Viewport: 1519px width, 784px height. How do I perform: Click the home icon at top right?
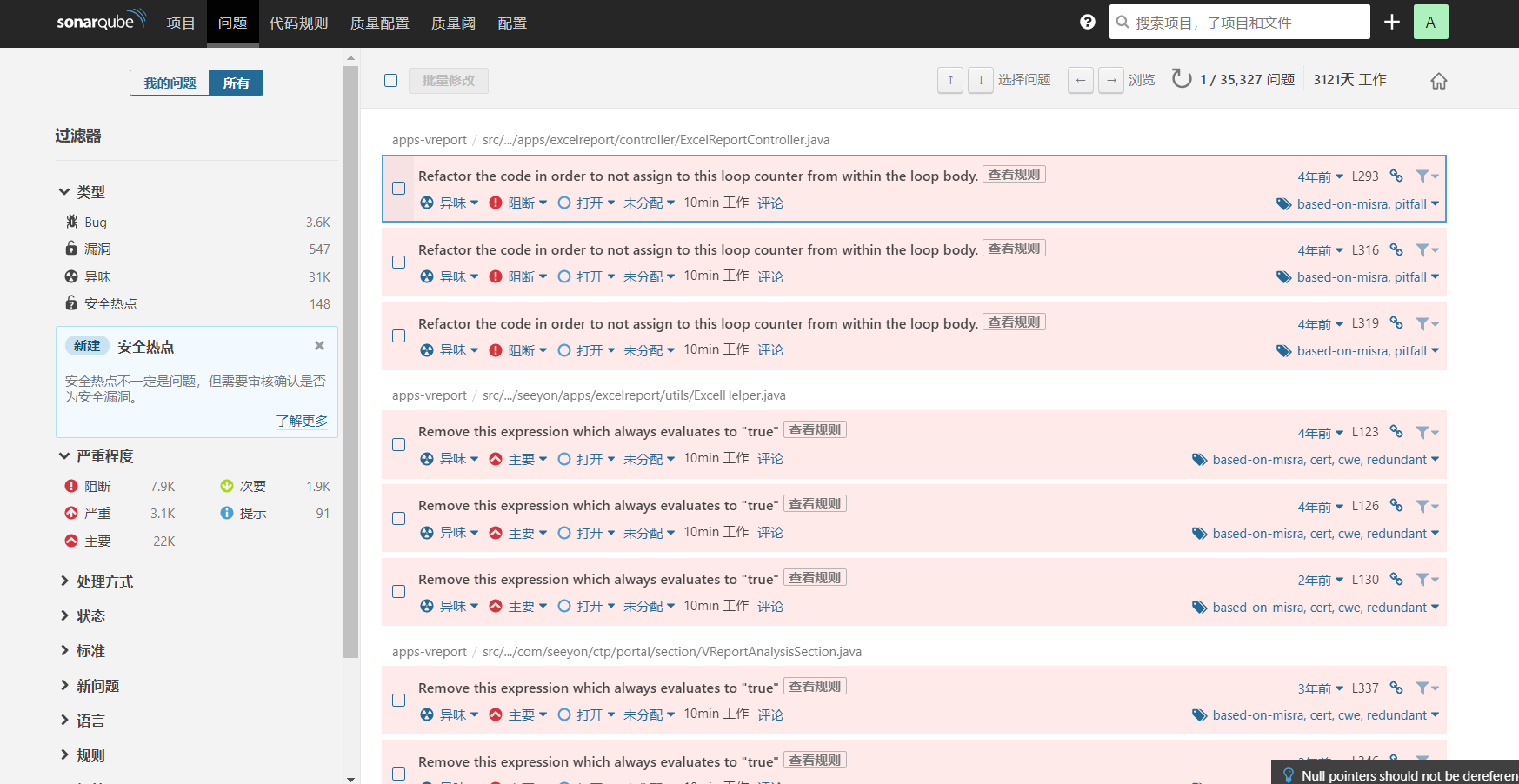(x=1439, y=81)
